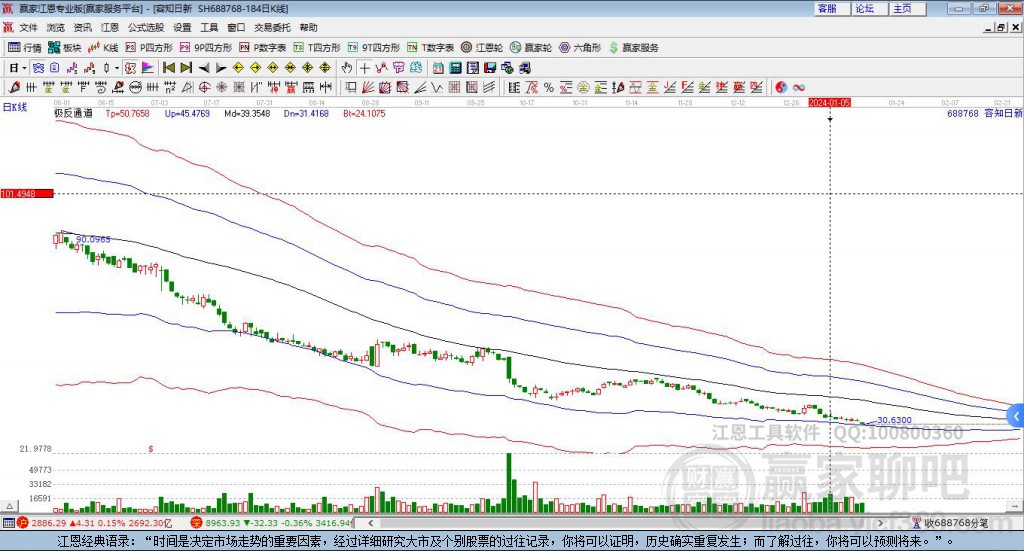1024x551 pixels.
Task: Open the 公式选股 menu
Action: coord(144,27)
